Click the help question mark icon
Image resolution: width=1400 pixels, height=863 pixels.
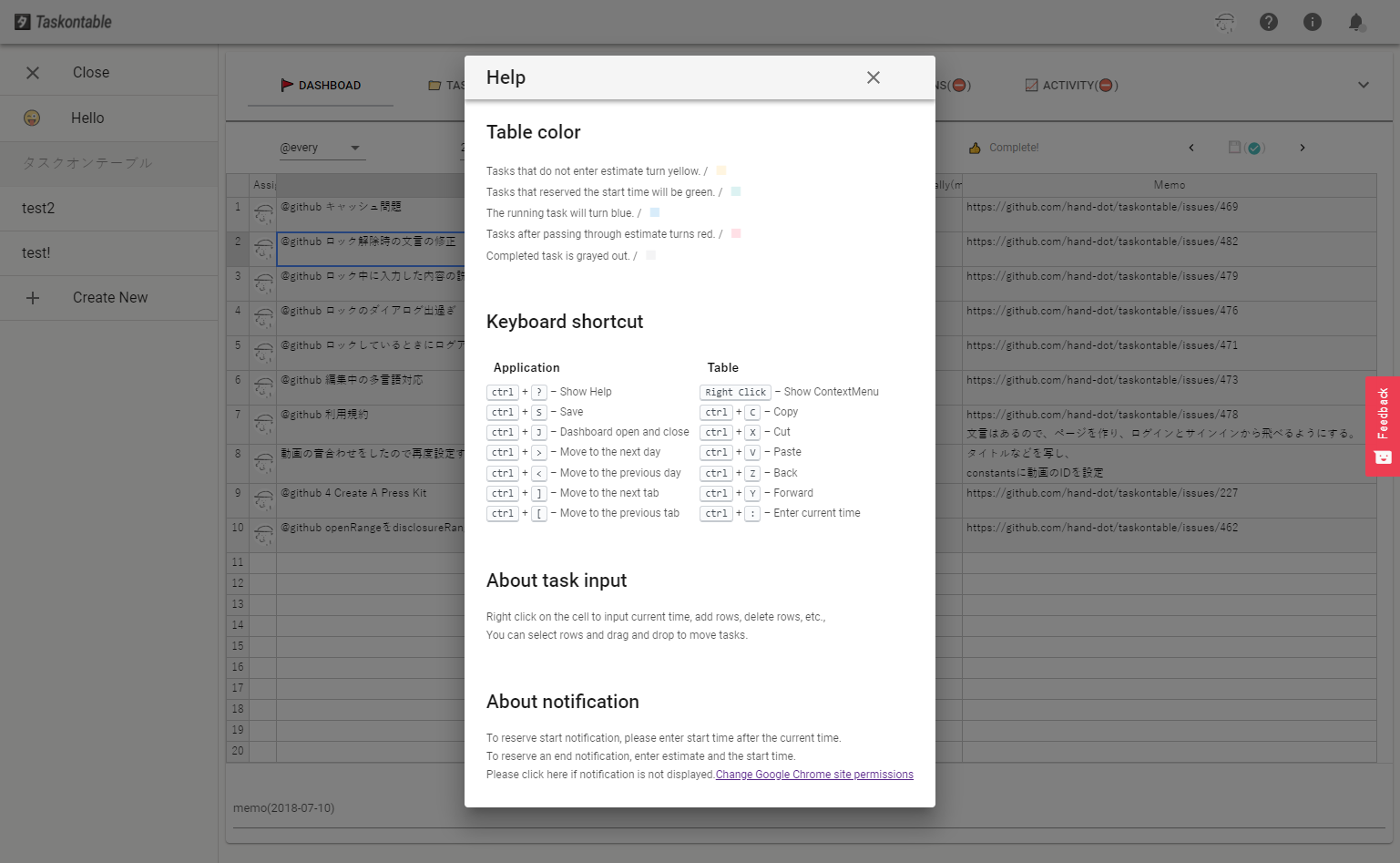click(1268, 22)
